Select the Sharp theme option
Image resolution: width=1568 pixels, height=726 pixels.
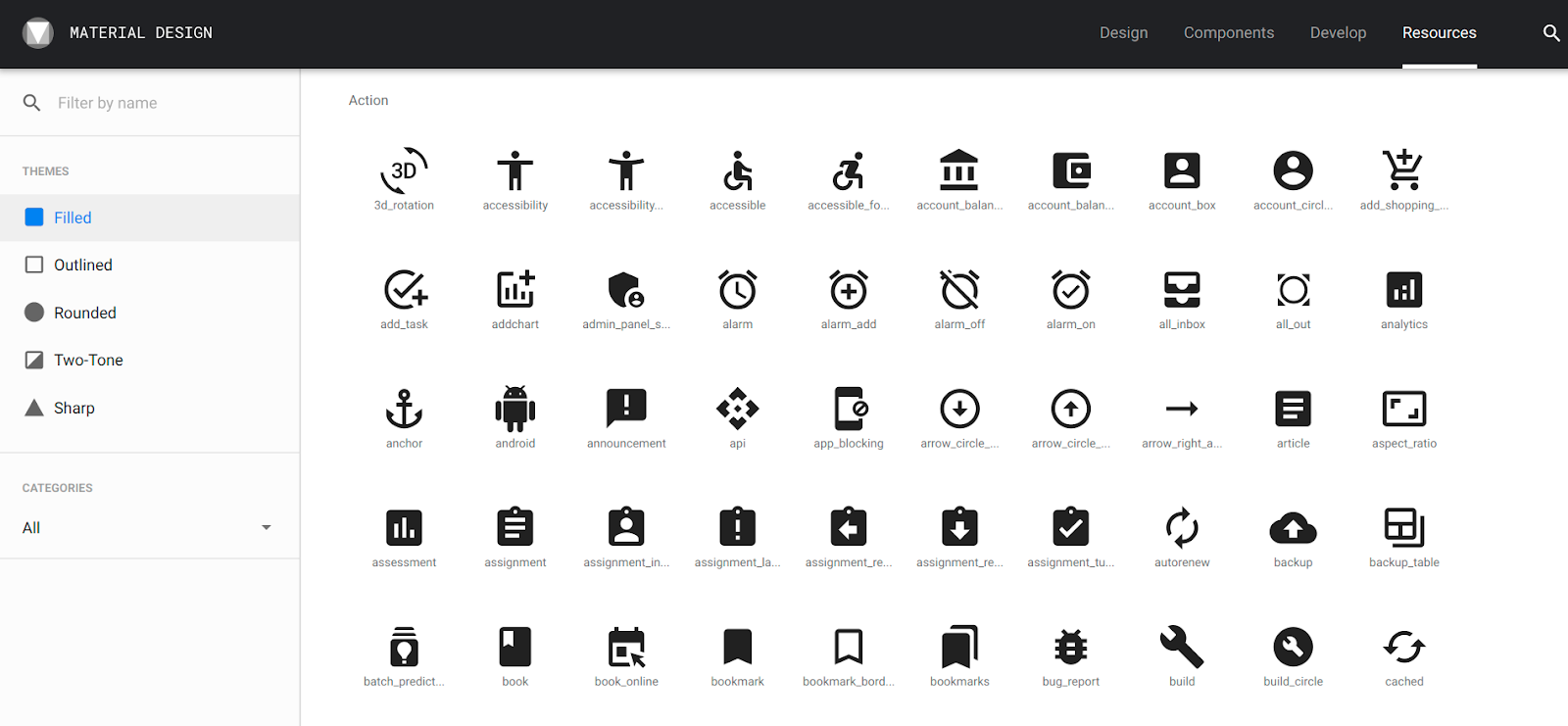tap(73, 408)
